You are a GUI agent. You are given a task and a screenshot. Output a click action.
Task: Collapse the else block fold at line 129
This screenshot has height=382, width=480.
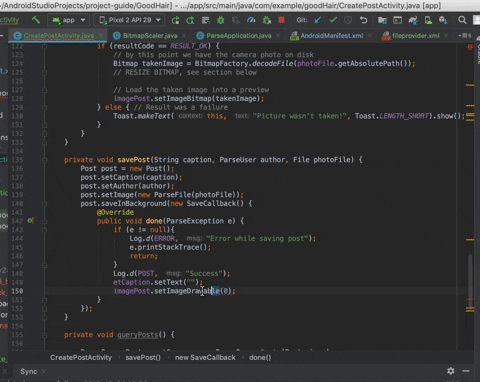pyautogui.click(x=44, y=108)
